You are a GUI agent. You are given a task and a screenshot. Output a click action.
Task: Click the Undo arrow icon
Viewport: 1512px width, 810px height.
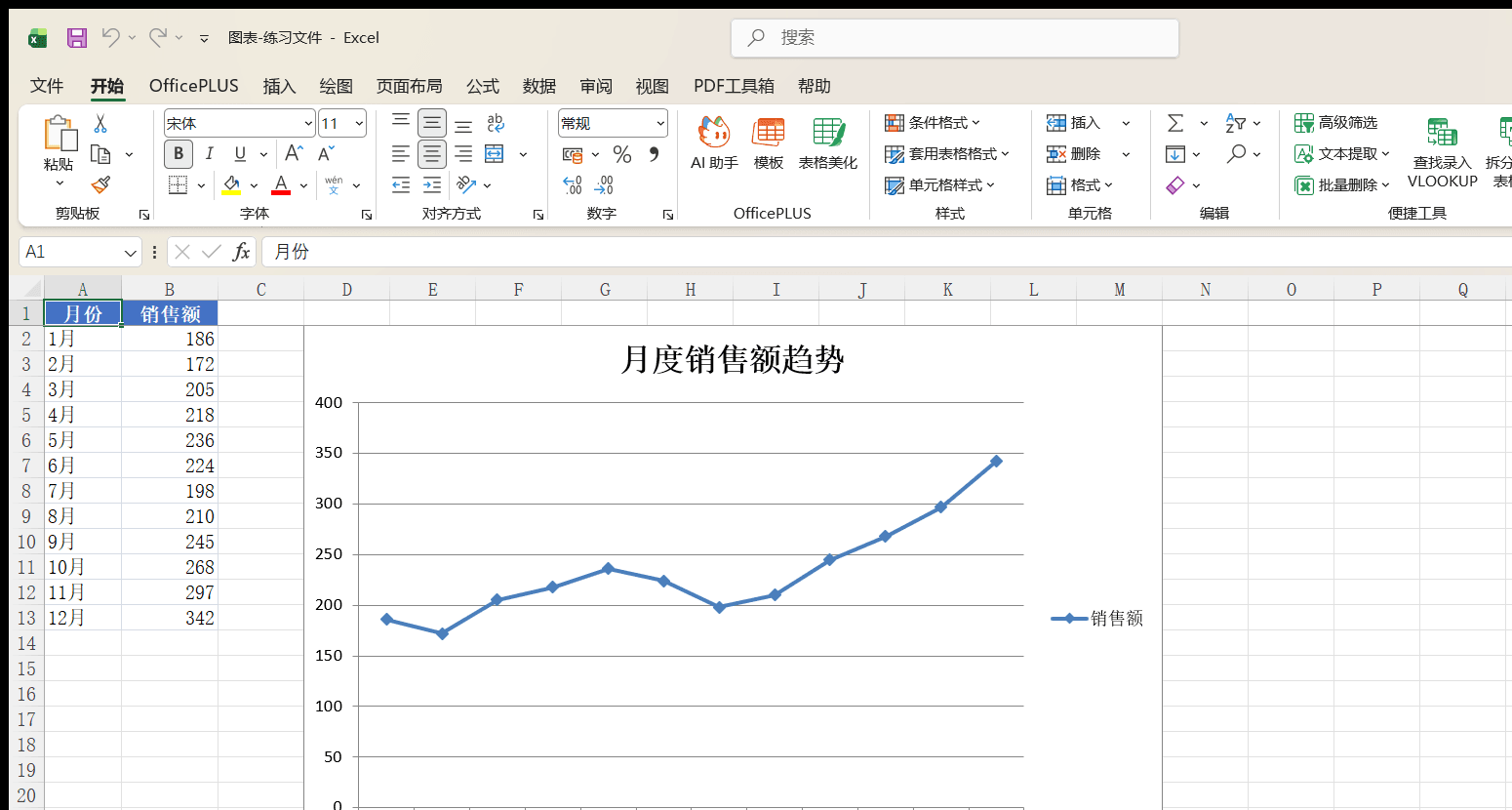click(x=110, y=37)
